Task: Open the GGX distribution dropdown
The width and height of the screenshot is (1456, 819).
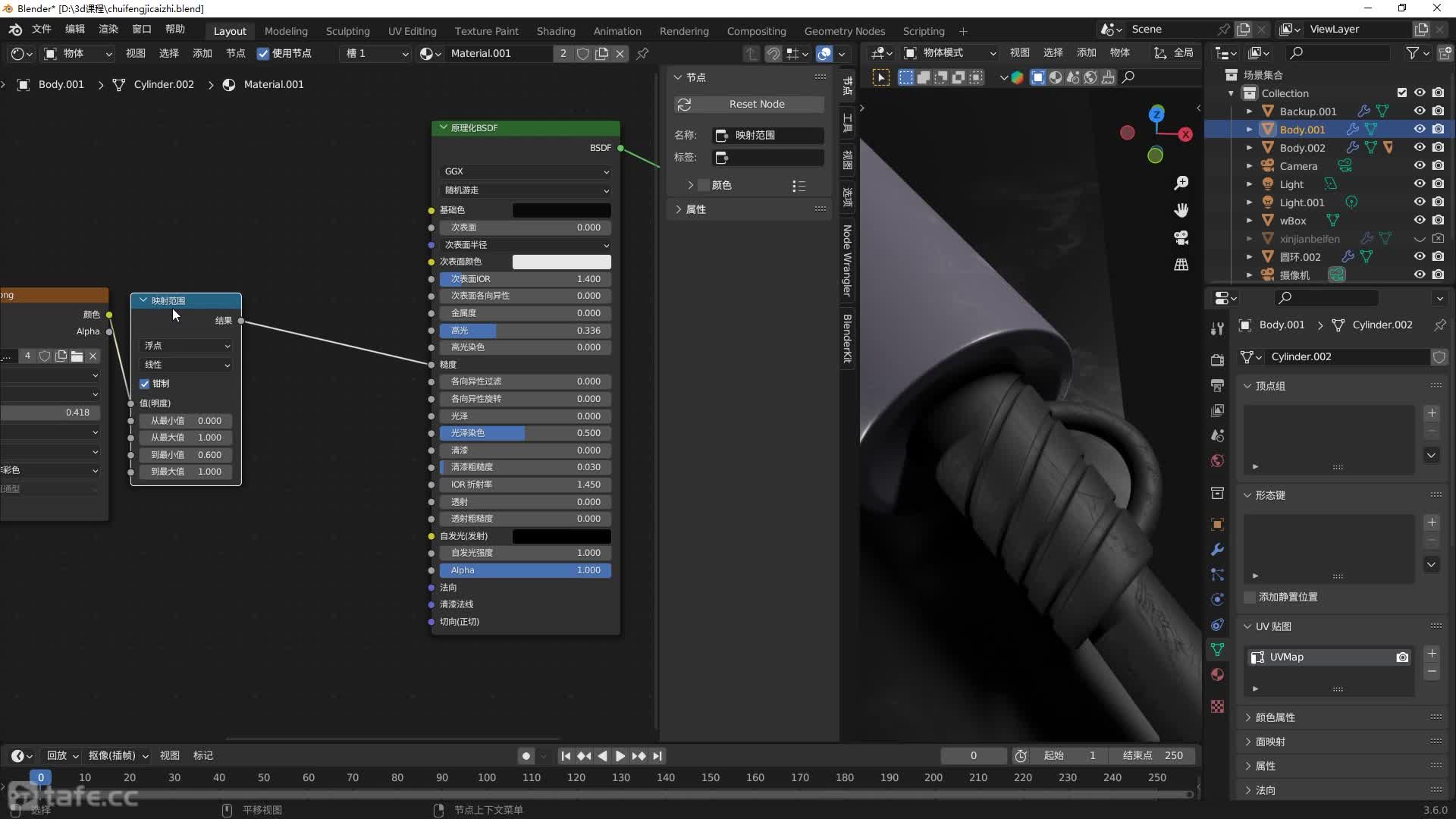Action: (x=526, y=171)
